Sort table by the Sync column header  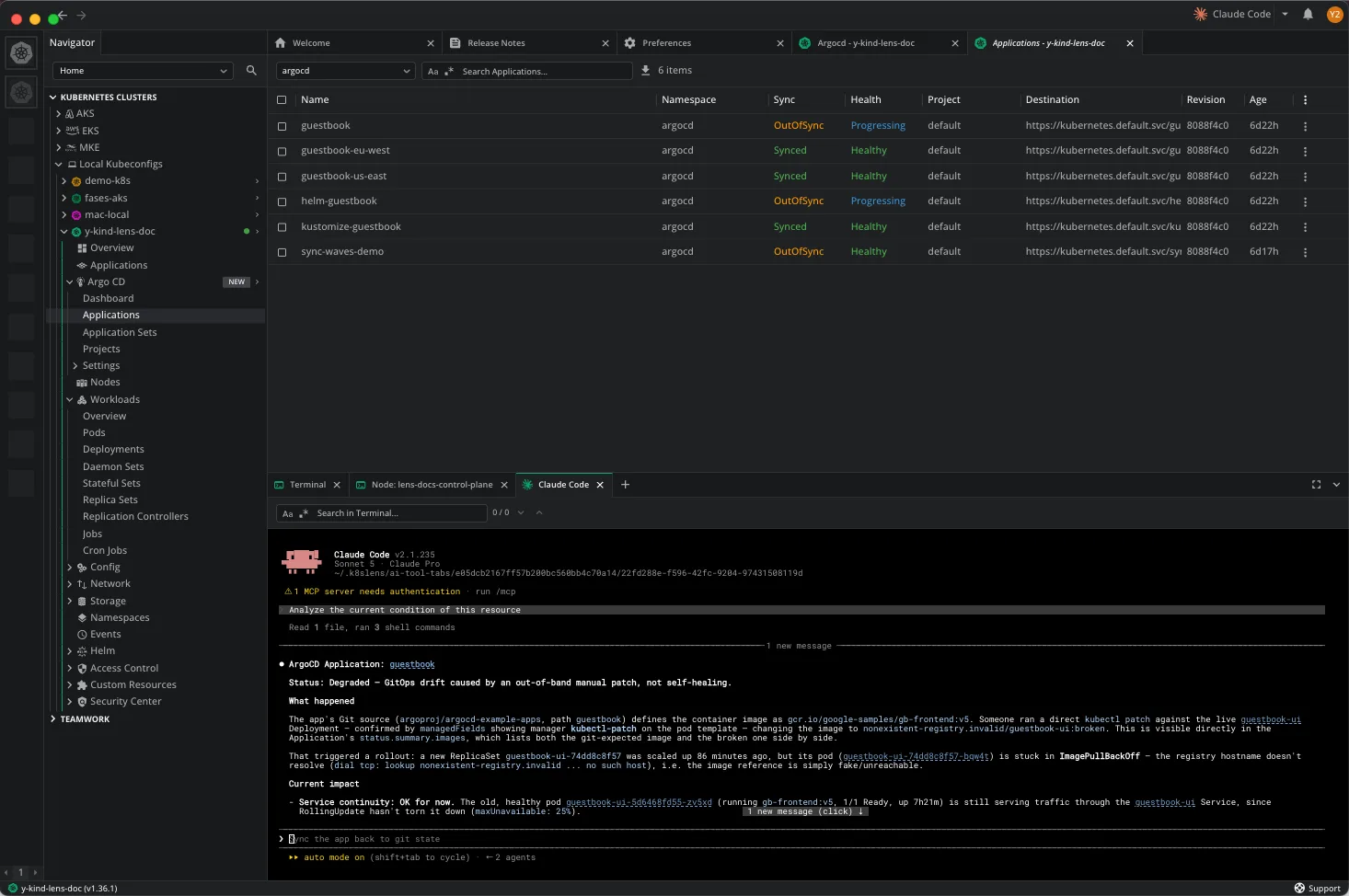point(784,100)
